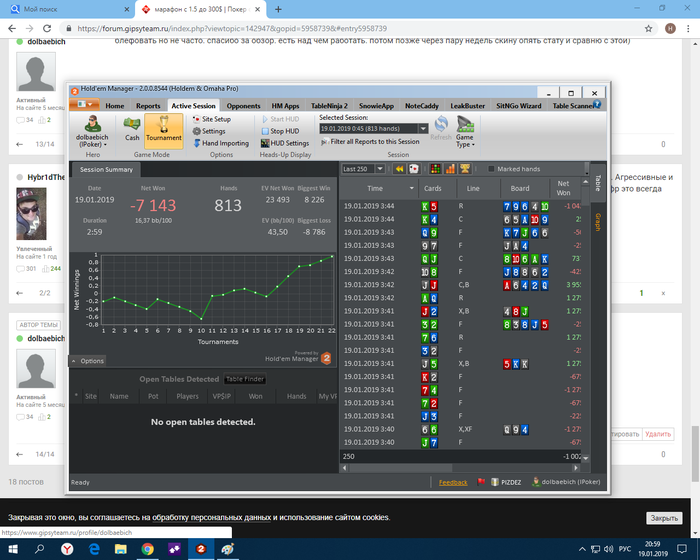The height and width of the screenshot is (560, 700).
Task: Open Hand Importing option
Action: coord(221,143)
